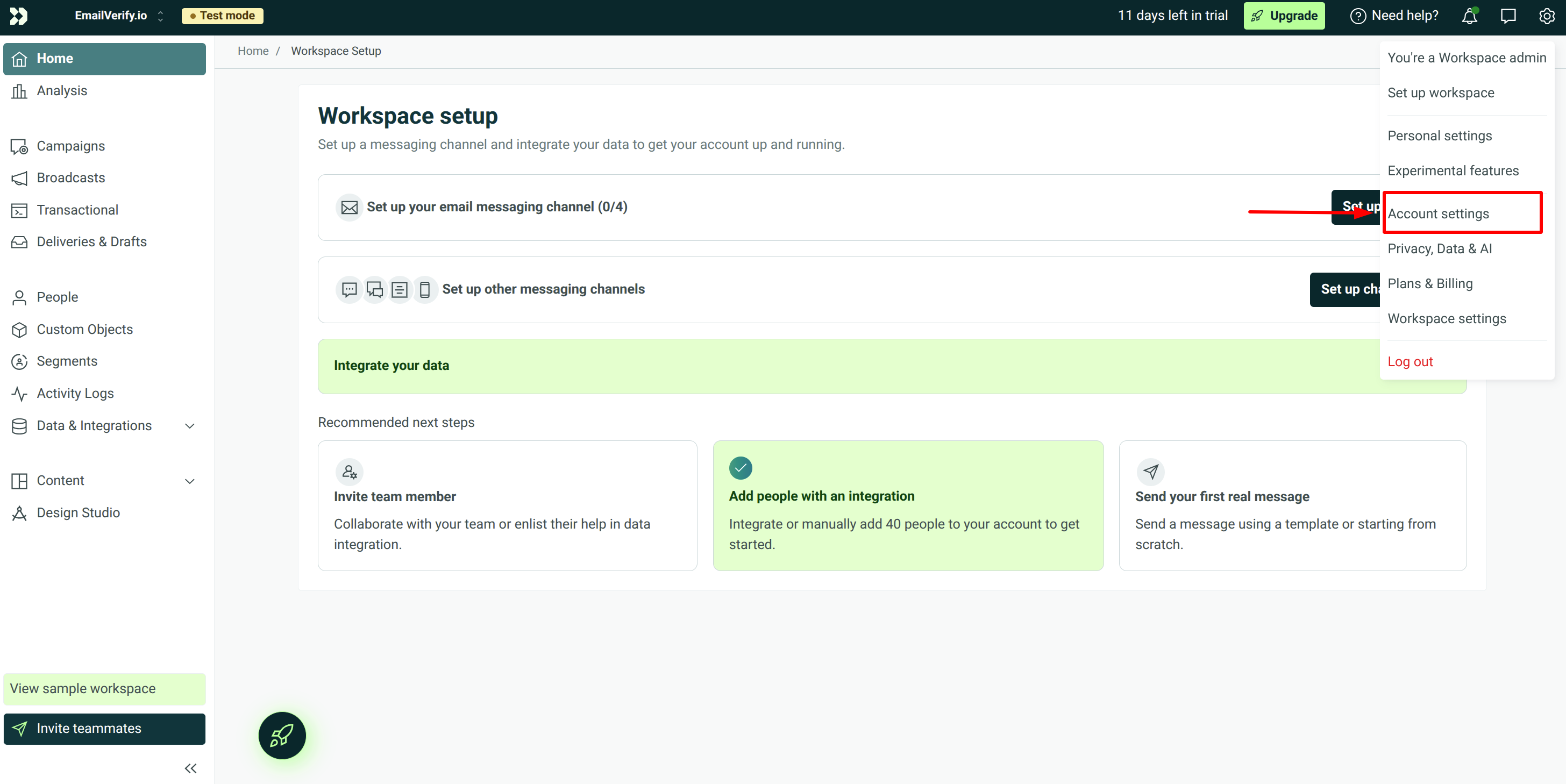Viewport: 1566px width, 784px height.
Task: Click Log out
Action: click(x=1410, y=361)
